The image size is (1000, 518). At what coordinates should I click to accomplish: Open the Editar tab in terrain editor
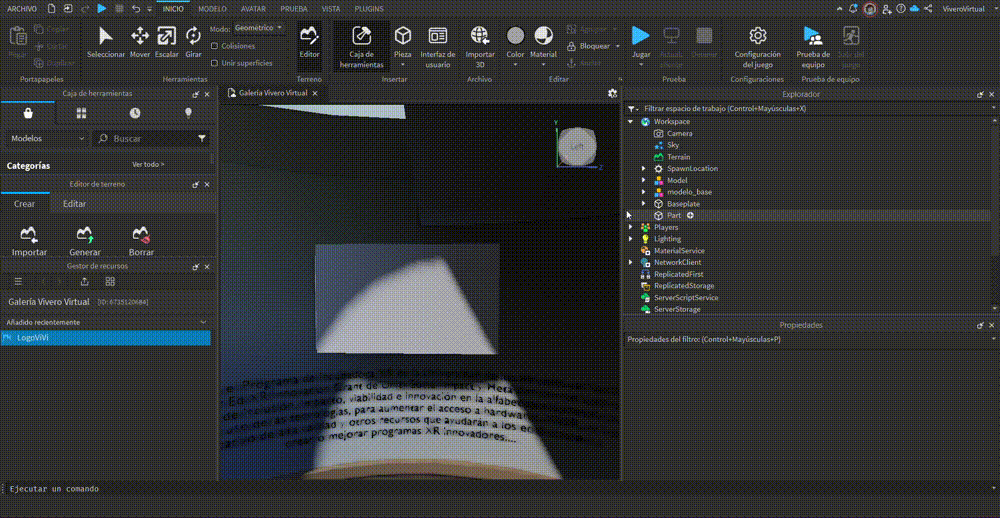click(x=74, y=204)
